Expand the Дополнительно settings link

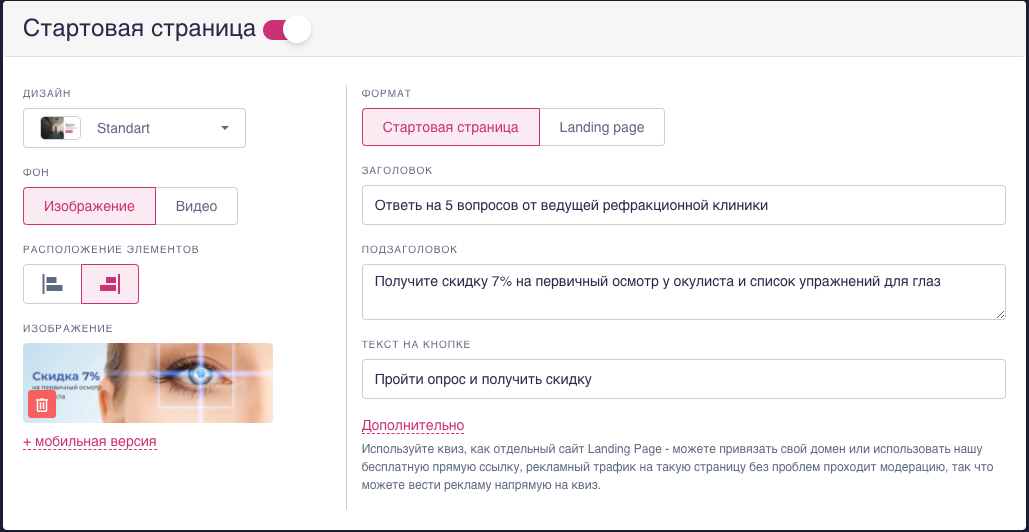click(x=412, y=426)
